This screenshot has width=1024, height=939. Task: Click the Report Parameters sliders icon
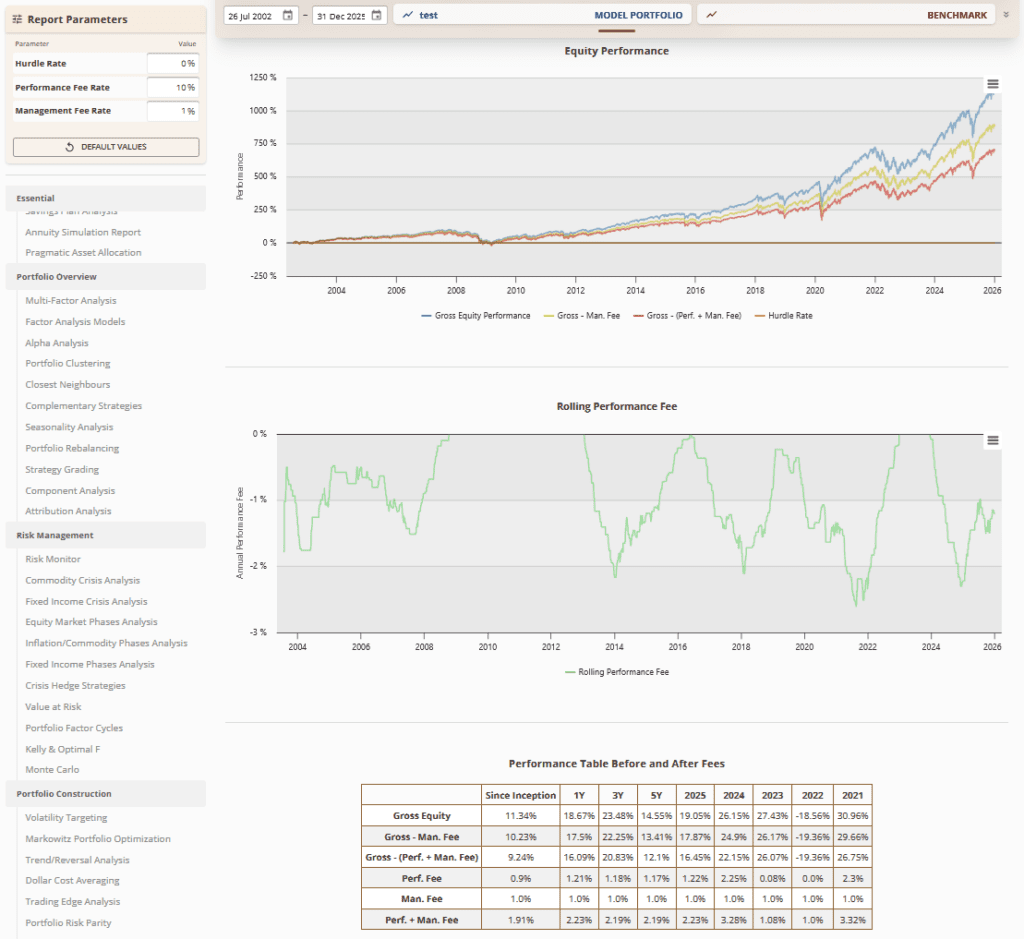(x=18, y=19)
